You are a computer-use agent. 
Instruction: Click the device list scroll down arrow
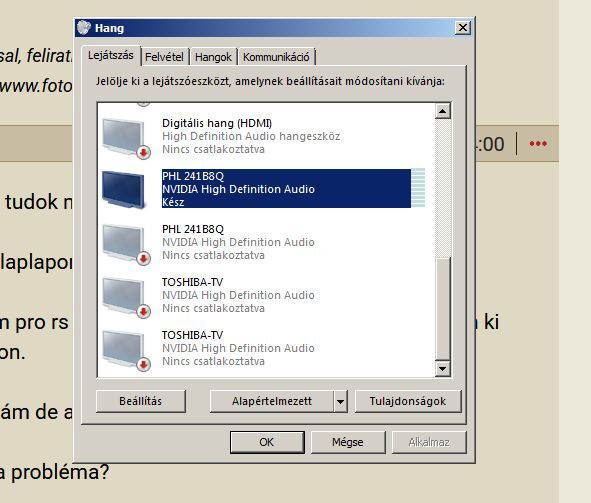442,368
